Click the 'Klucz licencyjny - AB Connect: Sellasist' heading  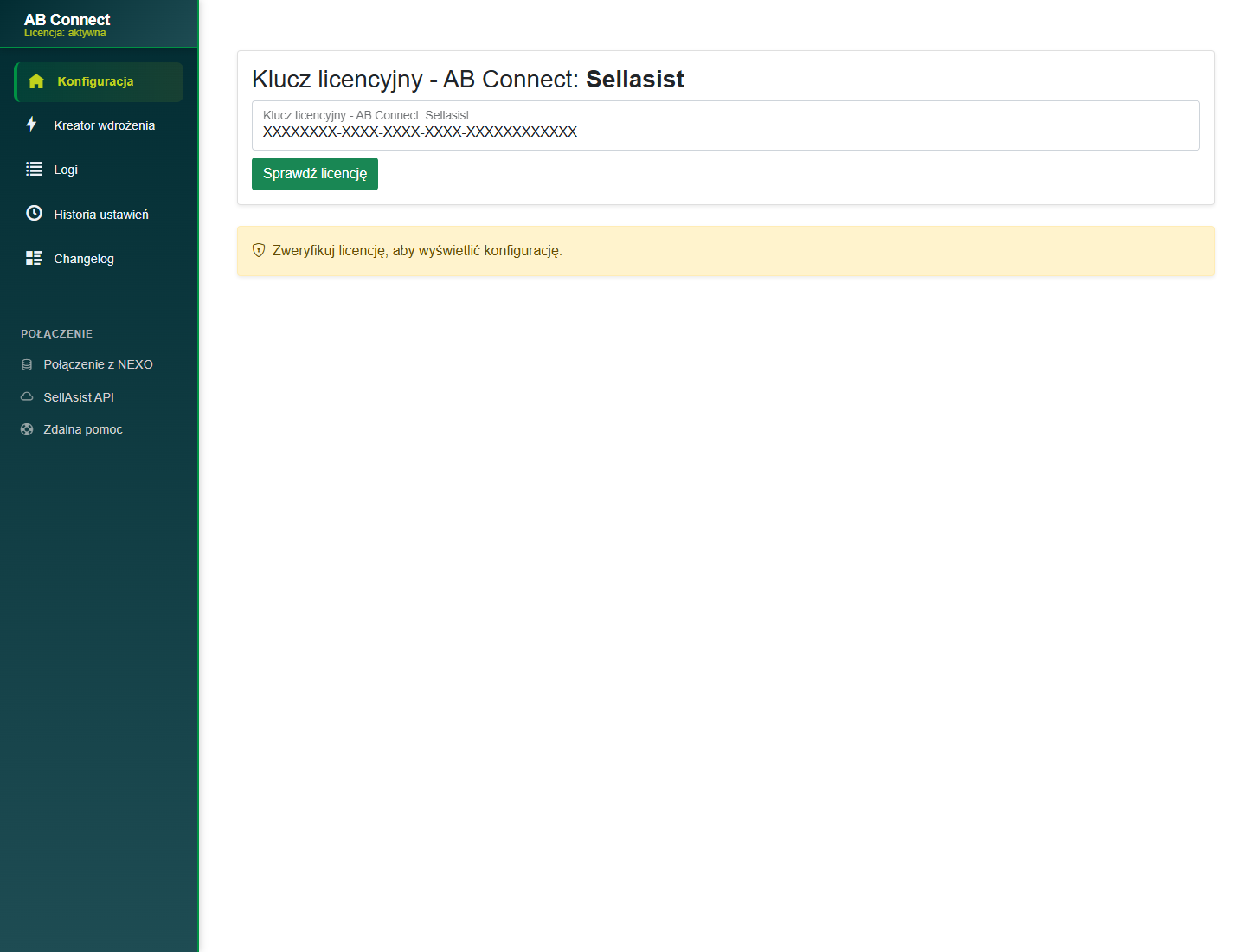(468, 79)
